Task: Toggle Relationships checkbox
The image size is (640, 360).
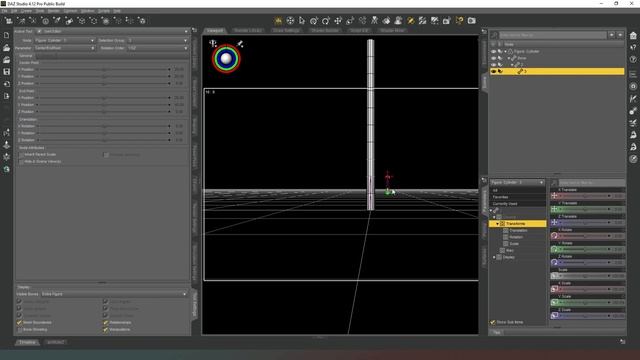Action: tap(106, 322)
